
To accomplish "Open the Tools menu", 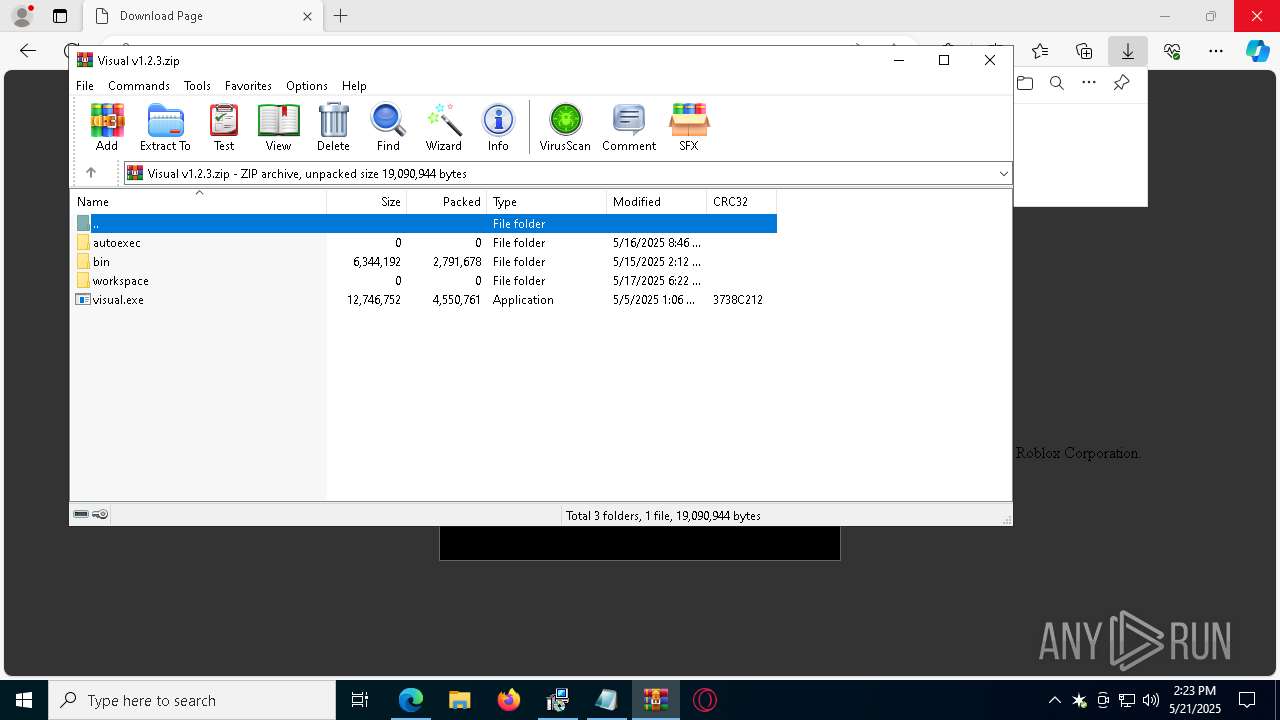I will [197, 86].
